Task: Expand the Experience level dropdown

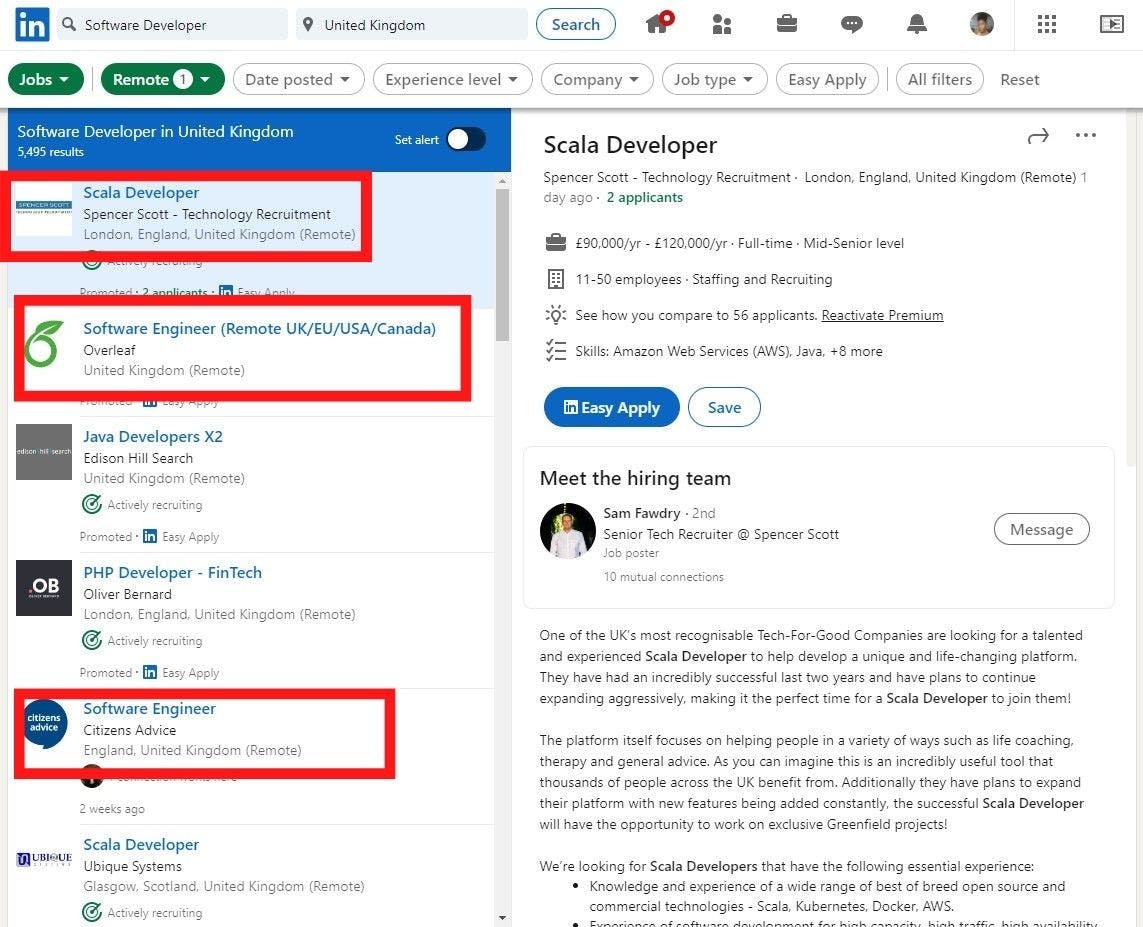Action: click(x=453, y=79)
